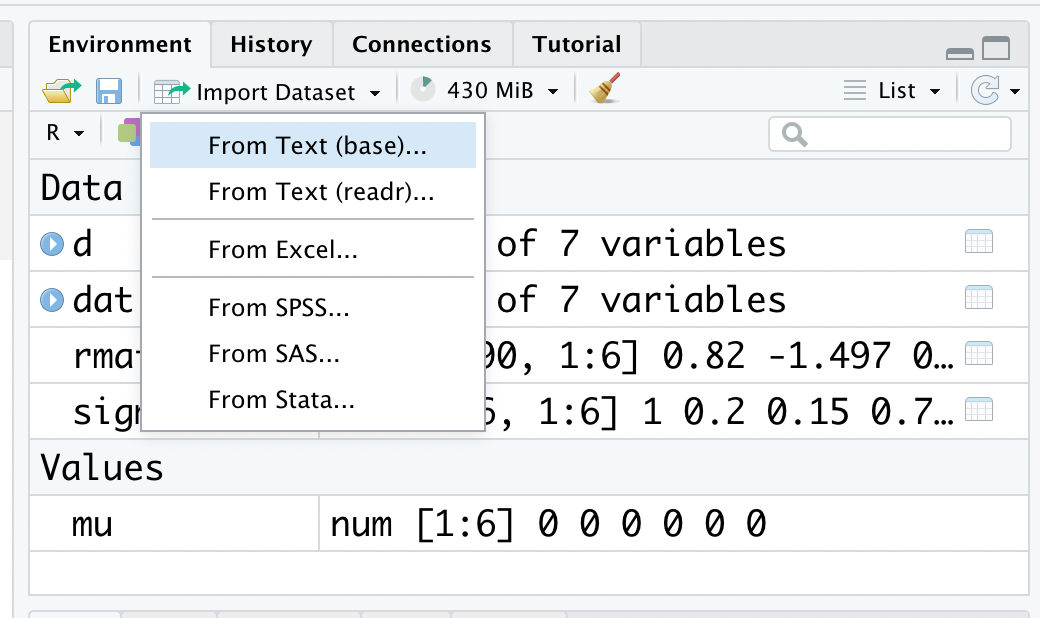Switch to the History tab
The height and width of the screenshot is (618, 1040).
tap(270, 45)
